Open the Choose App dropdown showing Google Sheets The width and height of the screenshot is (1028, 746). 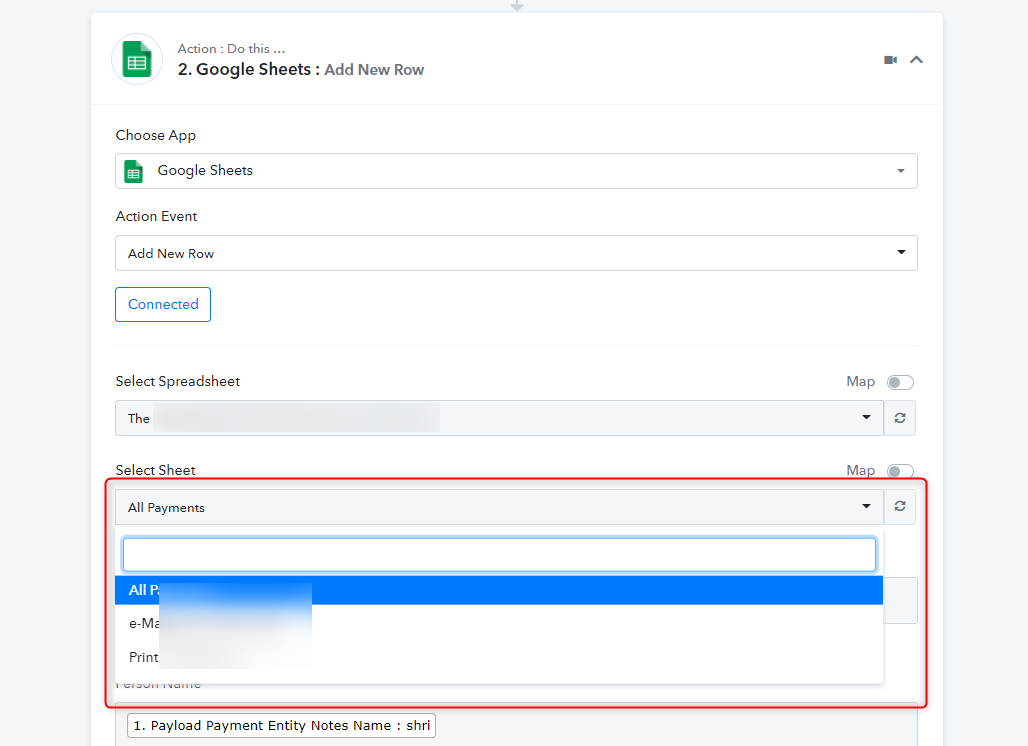pos(516,171)
